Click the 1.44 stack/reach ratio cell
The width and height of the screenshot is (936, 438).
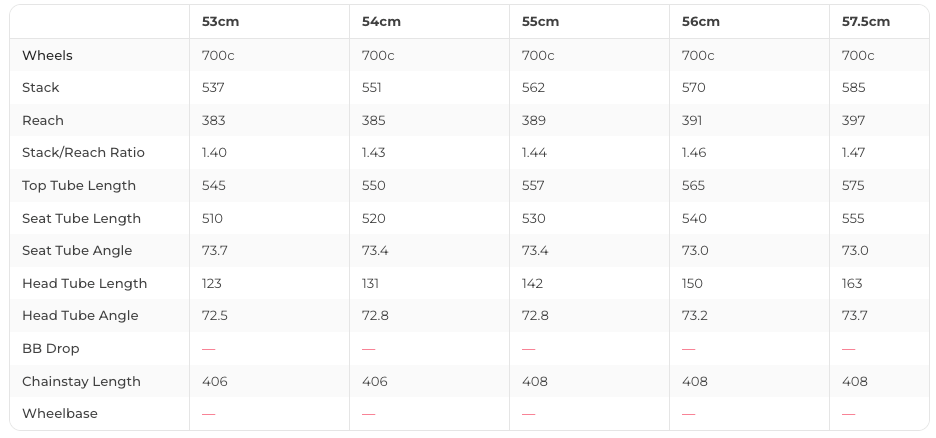point(533,153)
